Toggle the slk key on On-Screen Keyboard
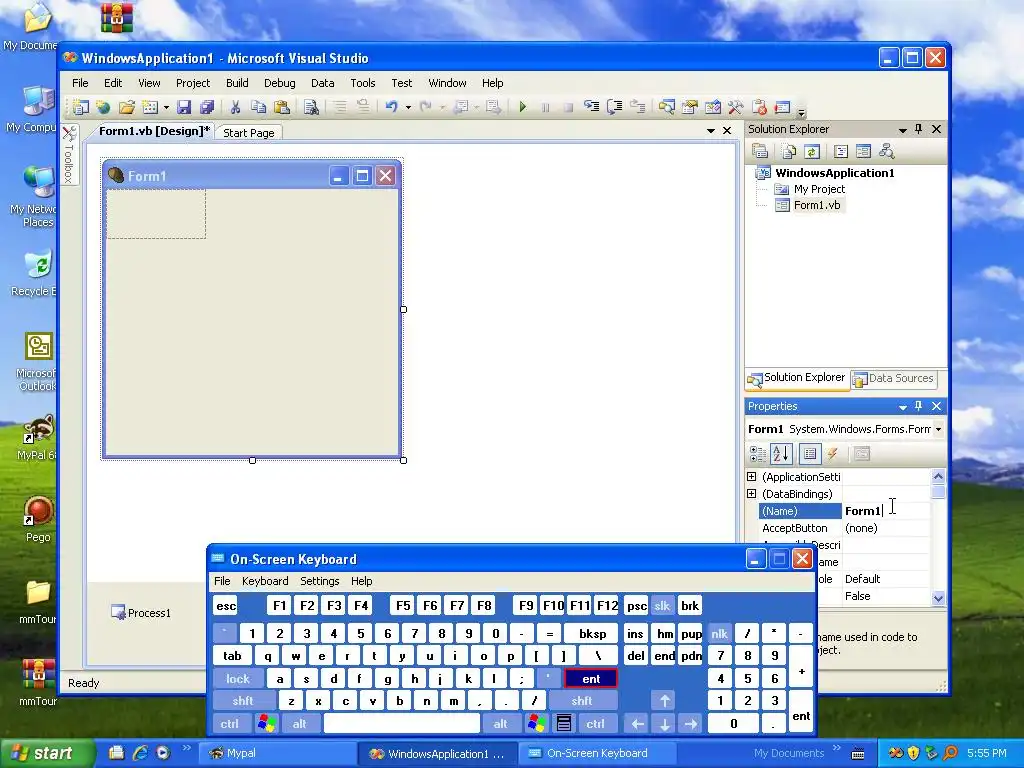The height and width of the screenshot is (768, 1024). pos(662,606)
